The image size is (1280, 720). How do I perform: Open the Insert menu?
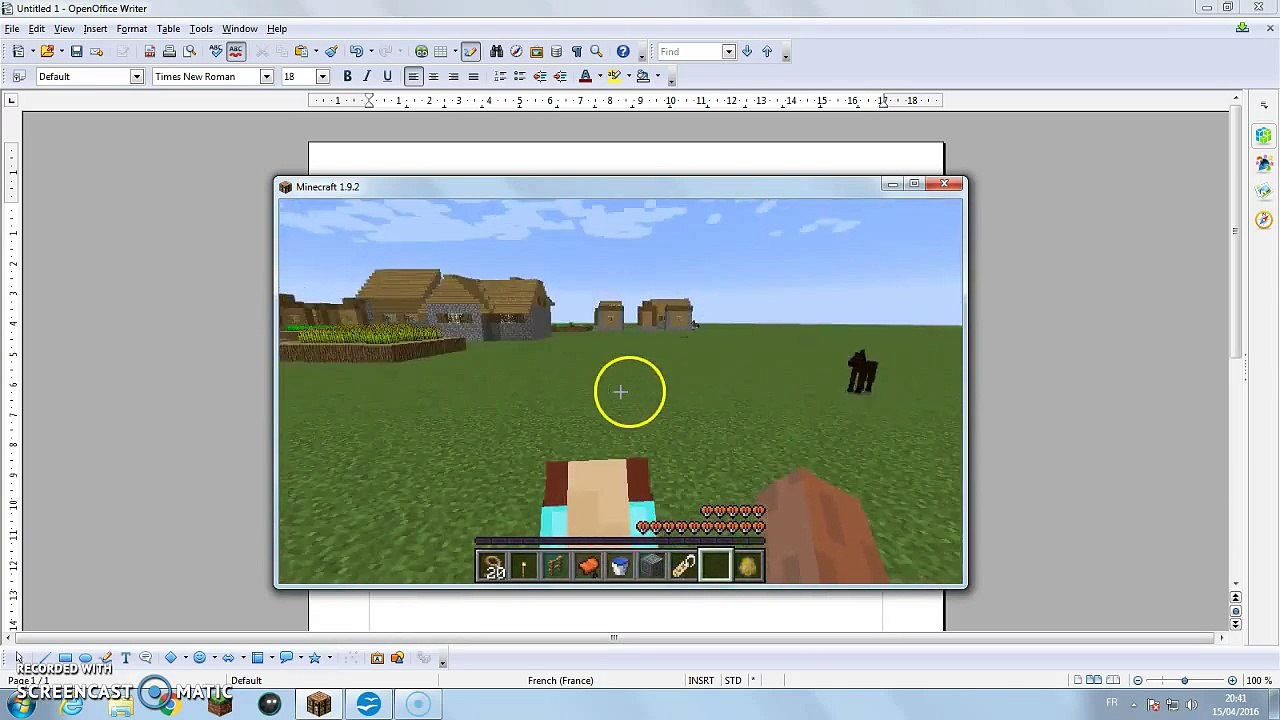(x=95, y=29)
